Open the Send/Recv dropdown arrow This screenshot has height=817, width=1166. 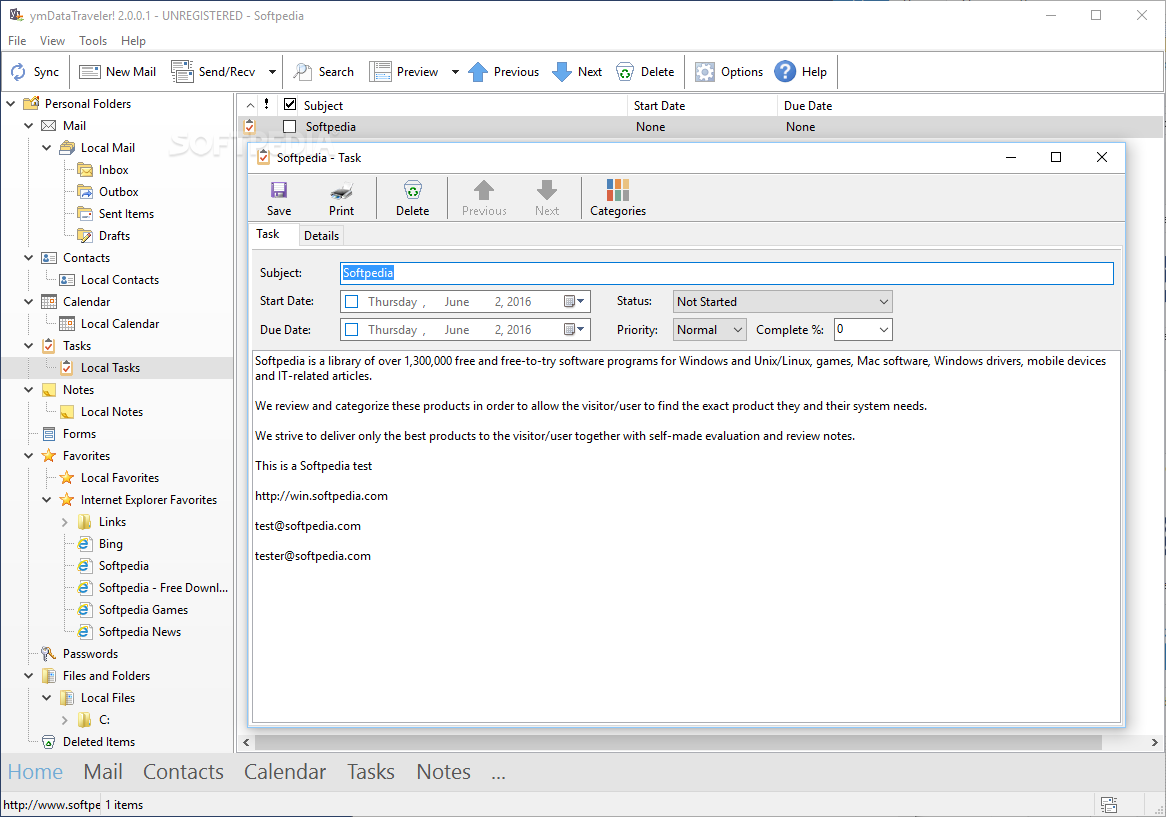click(x=272, y=72)
